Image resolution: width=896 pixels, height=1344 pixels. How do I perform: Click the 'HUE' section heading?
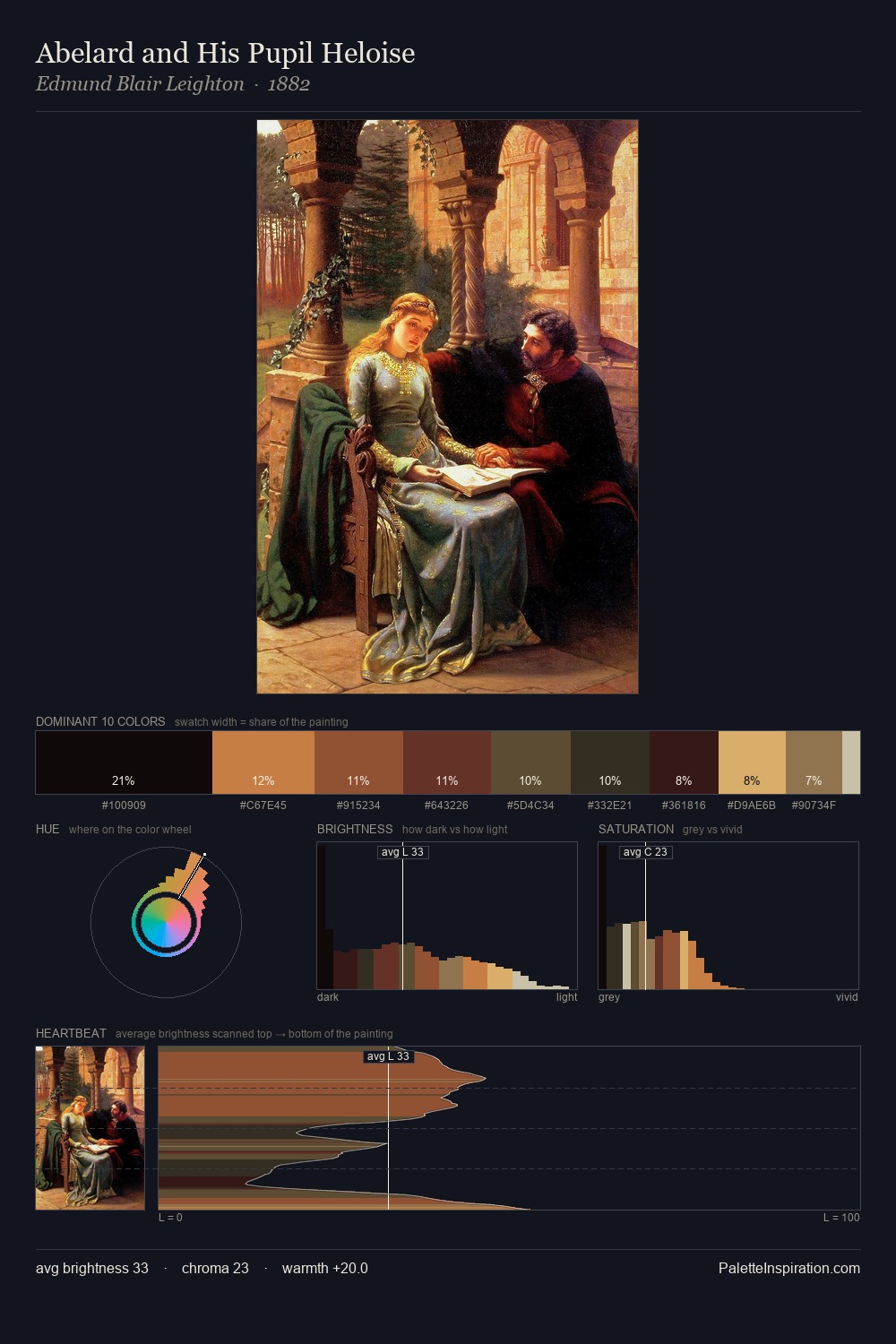(47, 829)
